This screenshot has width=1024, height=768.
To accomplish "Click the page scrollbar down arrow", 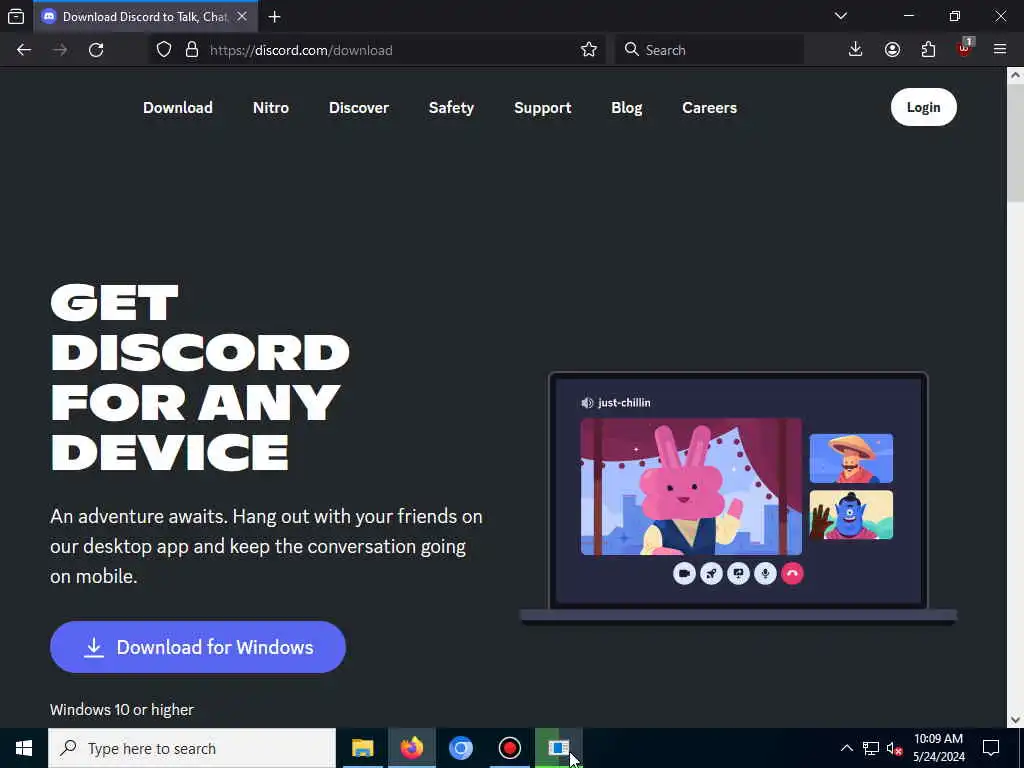I will coord(1015,720).
